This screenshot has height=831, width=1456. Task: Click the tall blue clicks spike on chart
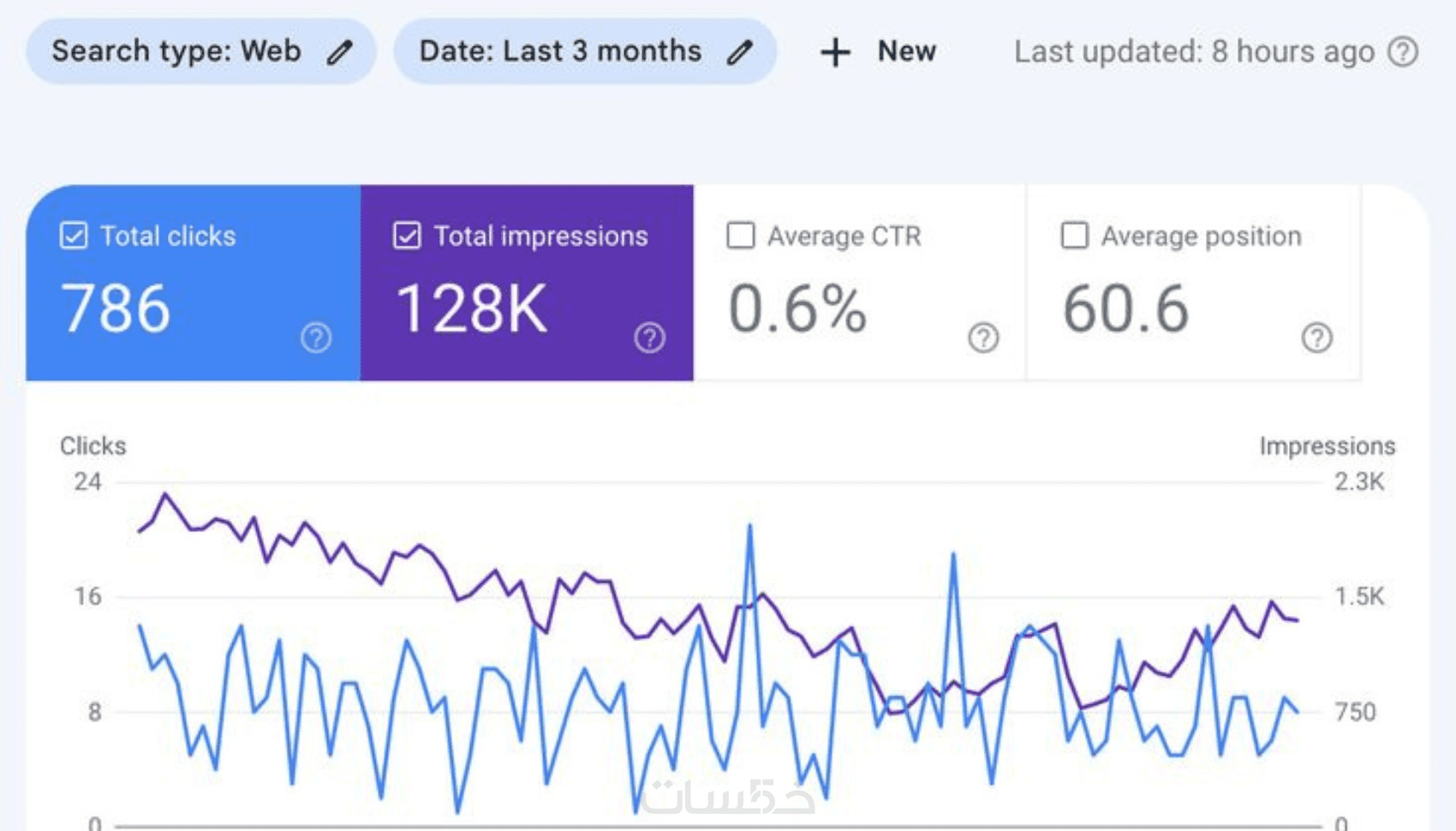click(750, 527)
